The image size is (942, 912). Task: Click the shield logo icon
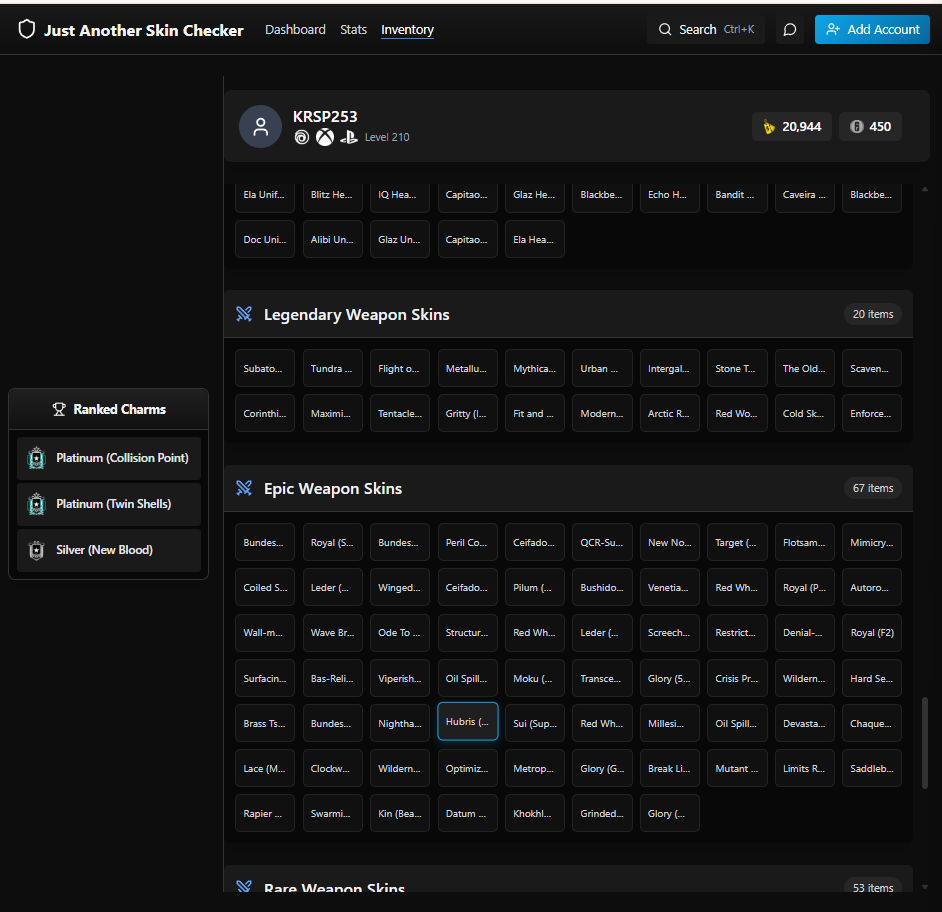click(x=26, y=29)
